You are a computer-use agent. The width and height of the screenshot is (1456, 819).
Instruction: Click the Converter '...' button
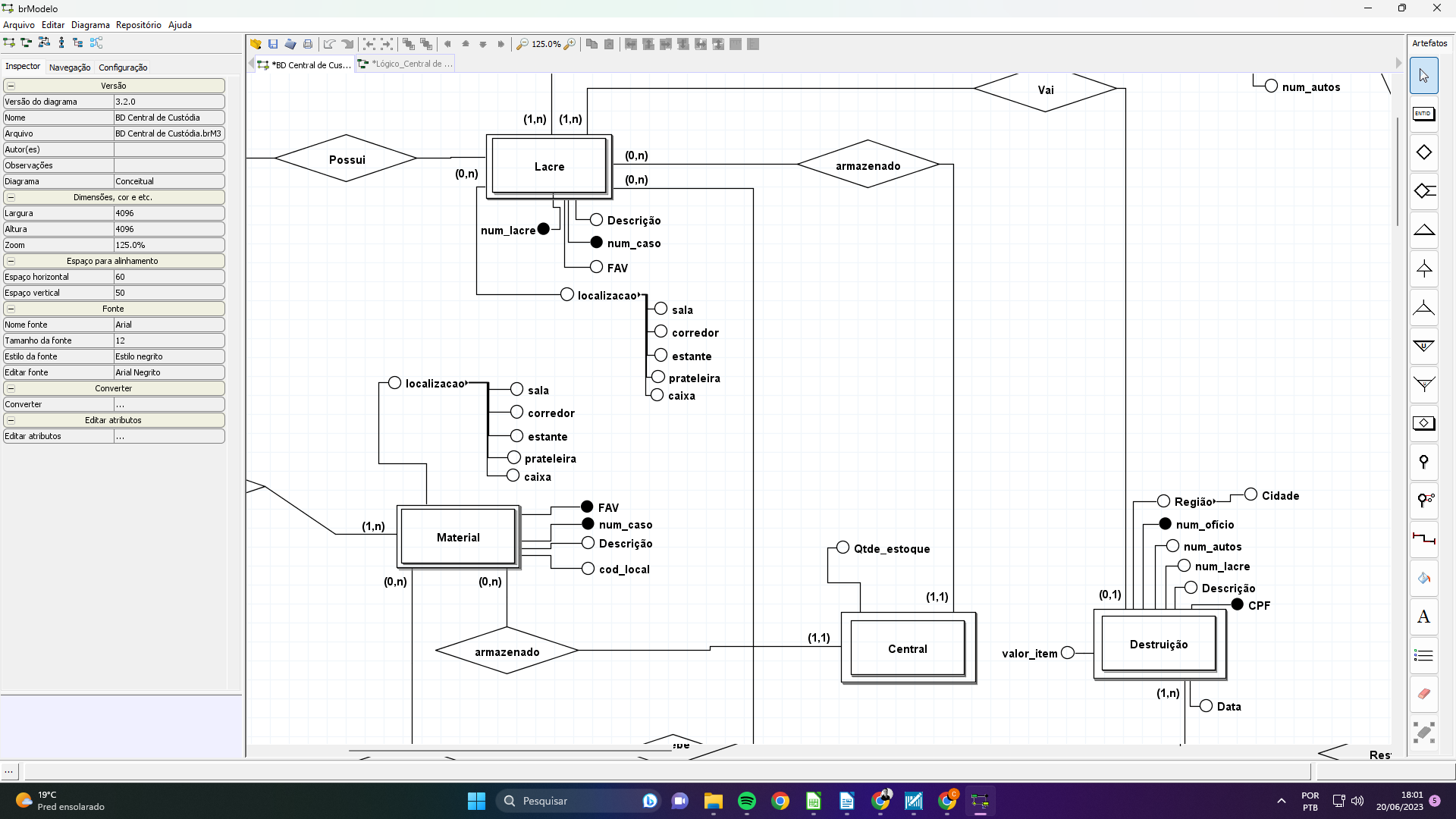pyautogui.click(x=169, y=404)
